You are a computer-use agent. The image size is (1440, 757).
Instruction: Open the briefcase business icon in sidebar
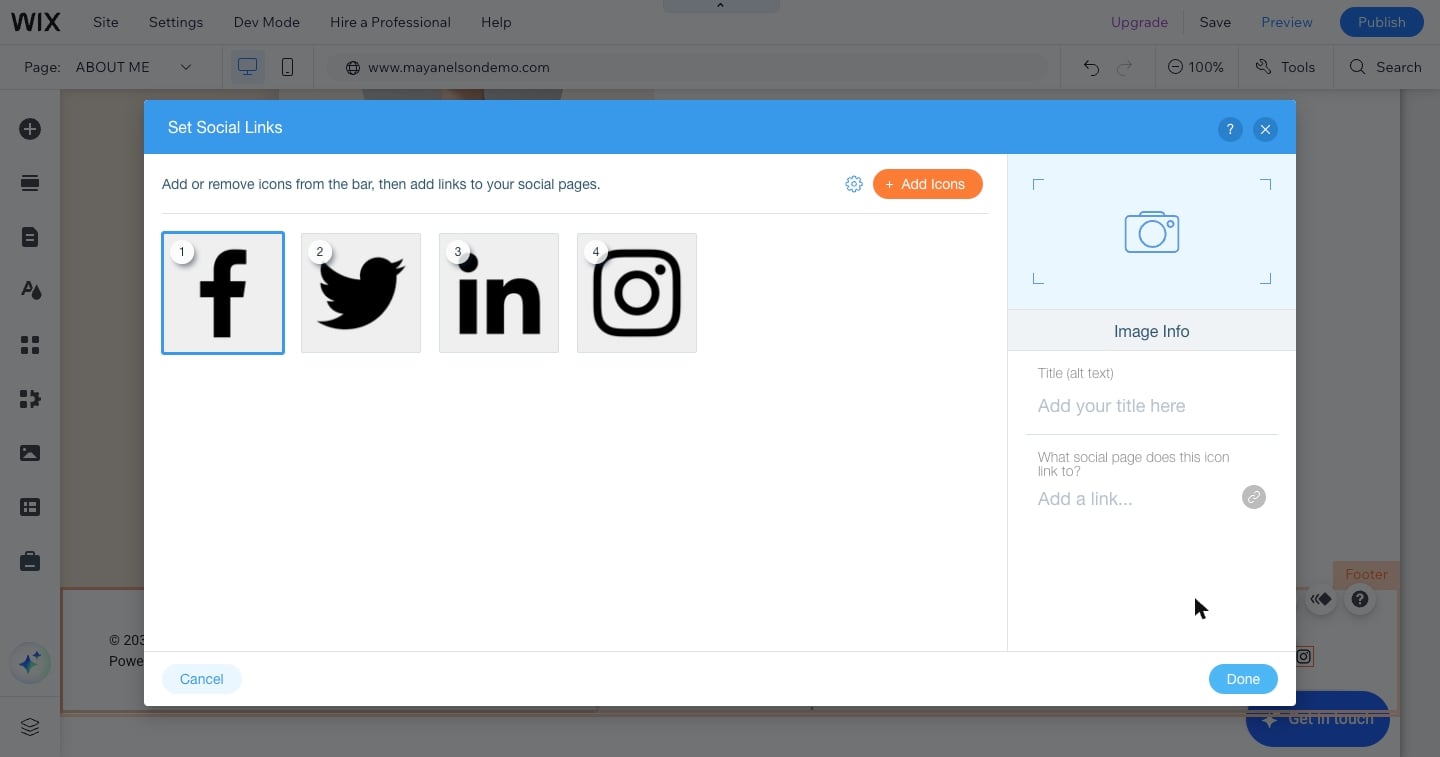(30, 561)
